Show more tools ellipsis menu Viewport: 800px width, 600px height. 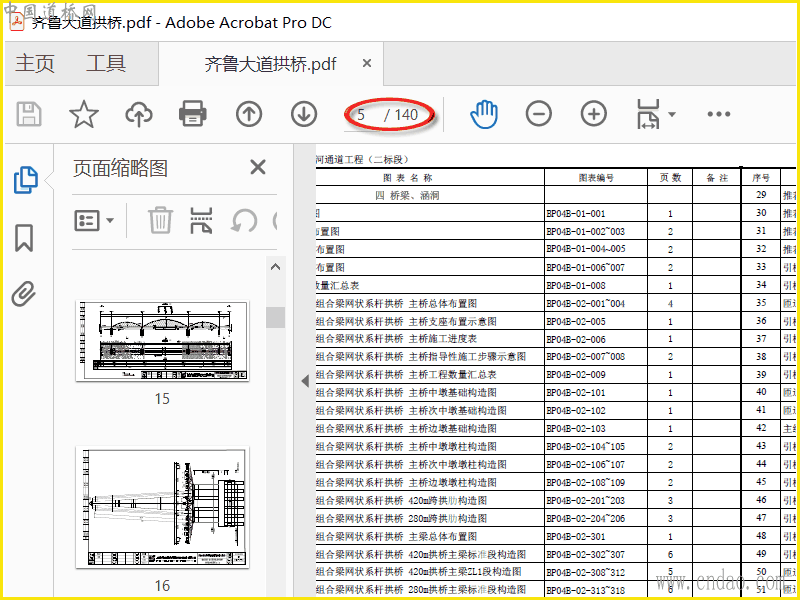point(719,114)
